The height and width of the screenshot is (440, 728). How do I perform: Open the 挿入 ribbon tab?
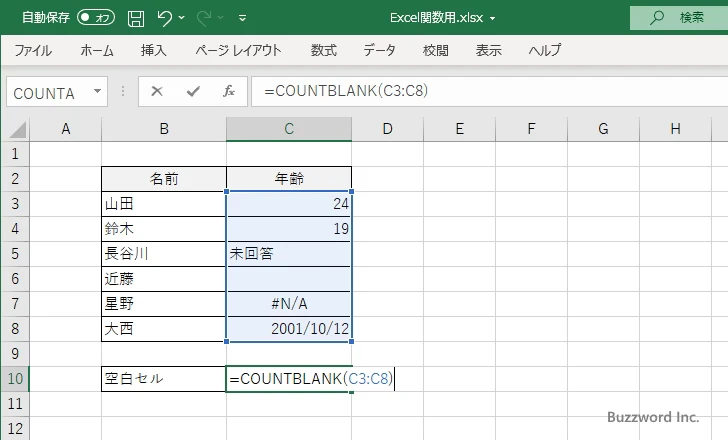pyautogui.click(x=154, y=50)
